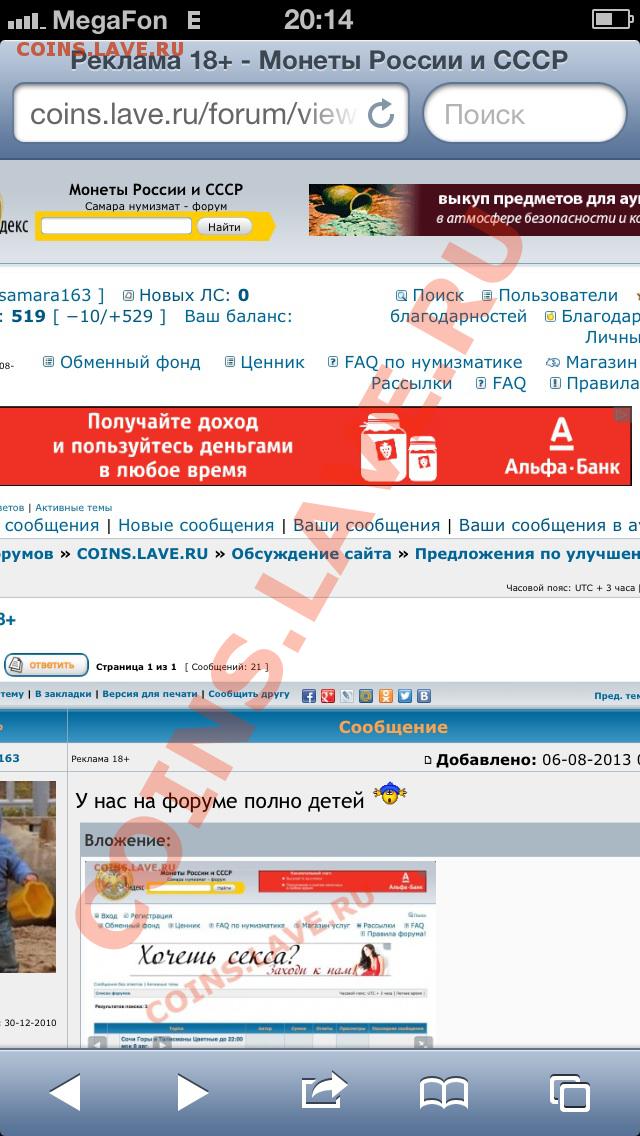Click the Сообщить другу link
This screenshot has width=640, height=1136.
click(x=249, y=694)
